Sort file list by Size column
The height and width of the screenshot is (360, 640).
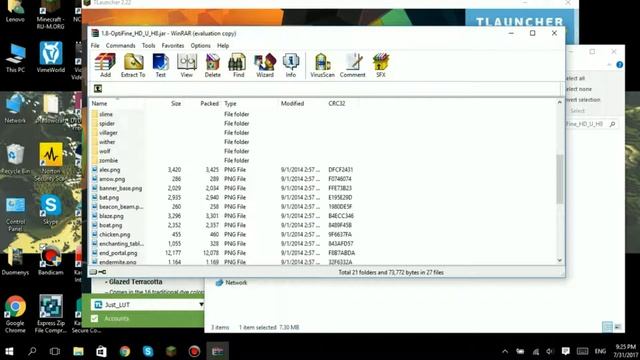tap(176, 104)
